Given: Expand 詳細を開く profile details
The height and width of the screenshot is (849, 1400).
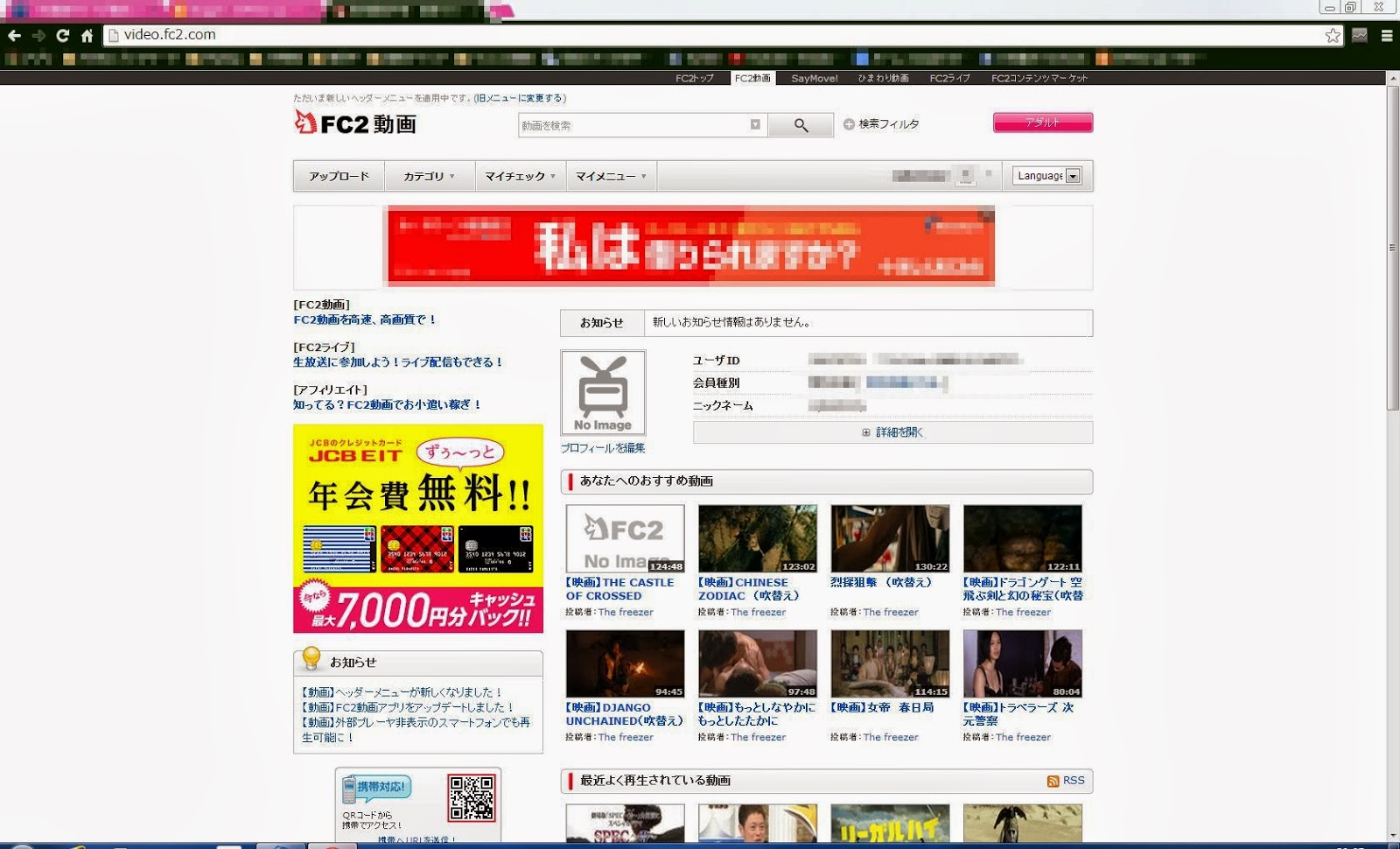Looking at the screenshot, I should pos(892,432).
